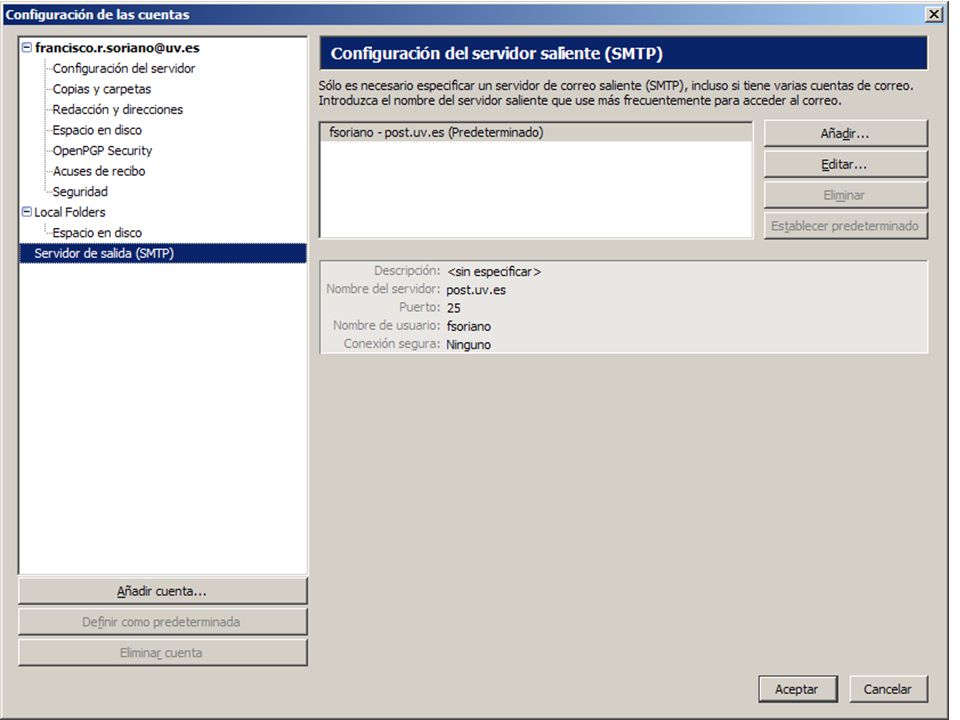The width and height of the screenshot is (960, 720).
Task: Select Servidor de salida (SMTP)
Action: (x=163, y=253)
